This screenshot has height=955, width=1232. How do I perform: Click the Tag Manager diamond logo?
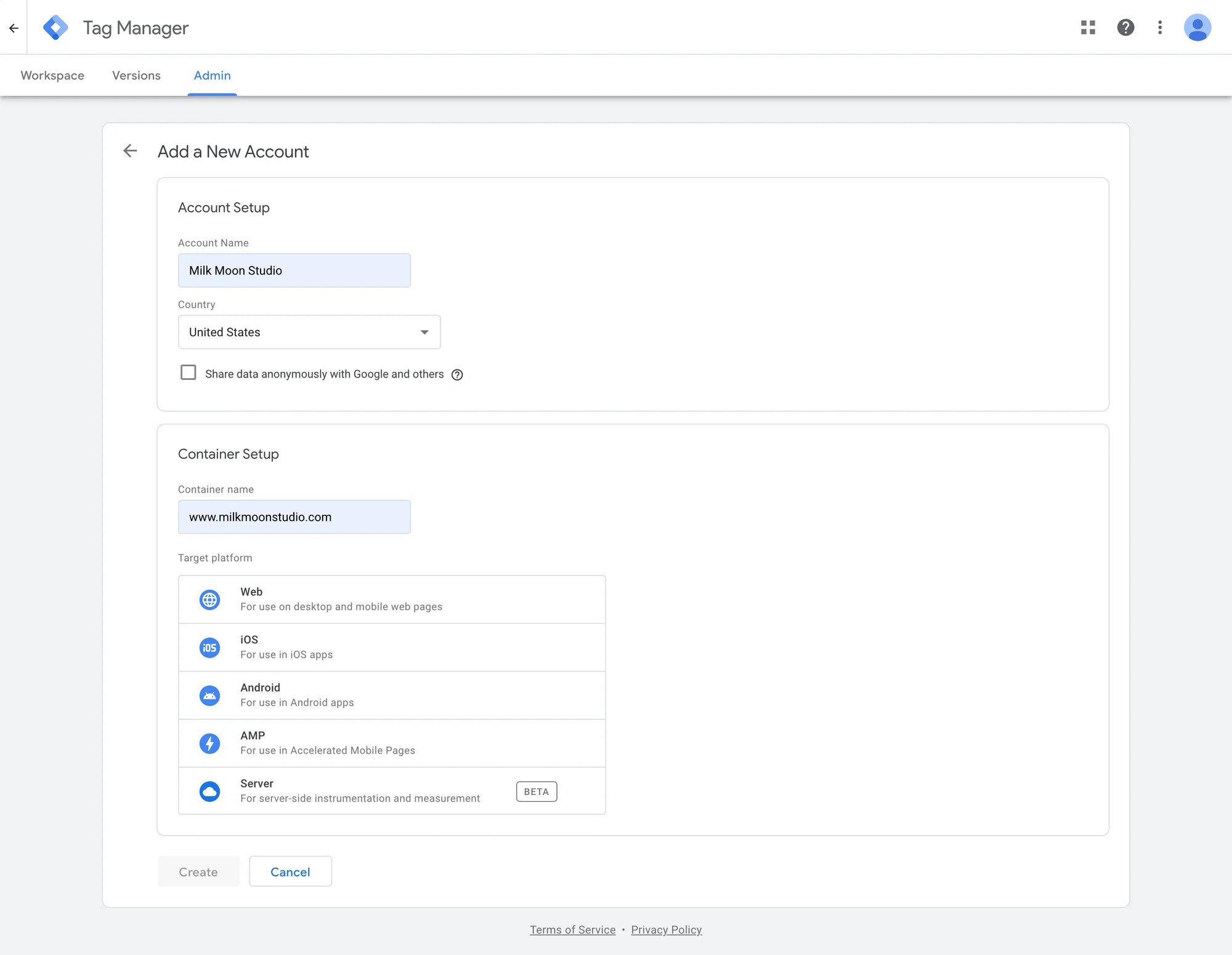56,27
